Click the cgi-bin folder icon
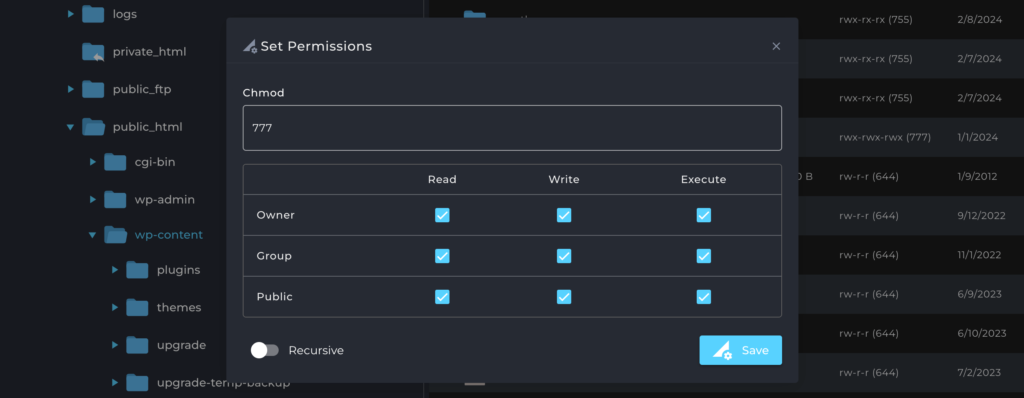This screenshot has width=1024, height=398. pyautogui.click(x=115, y=161)
